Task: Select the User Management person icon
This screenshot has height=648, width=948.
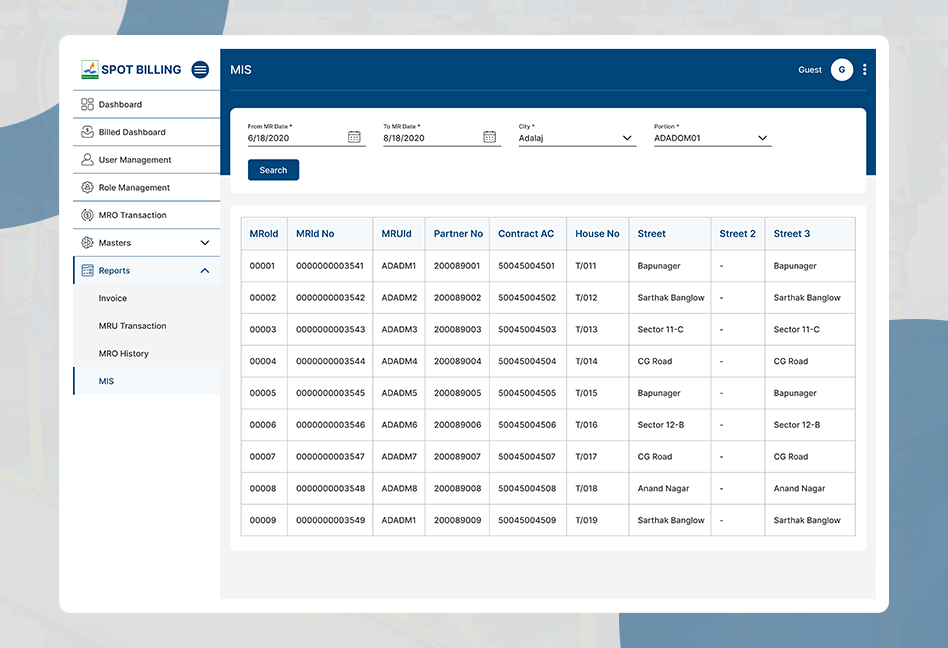Action: coord(87,160)
